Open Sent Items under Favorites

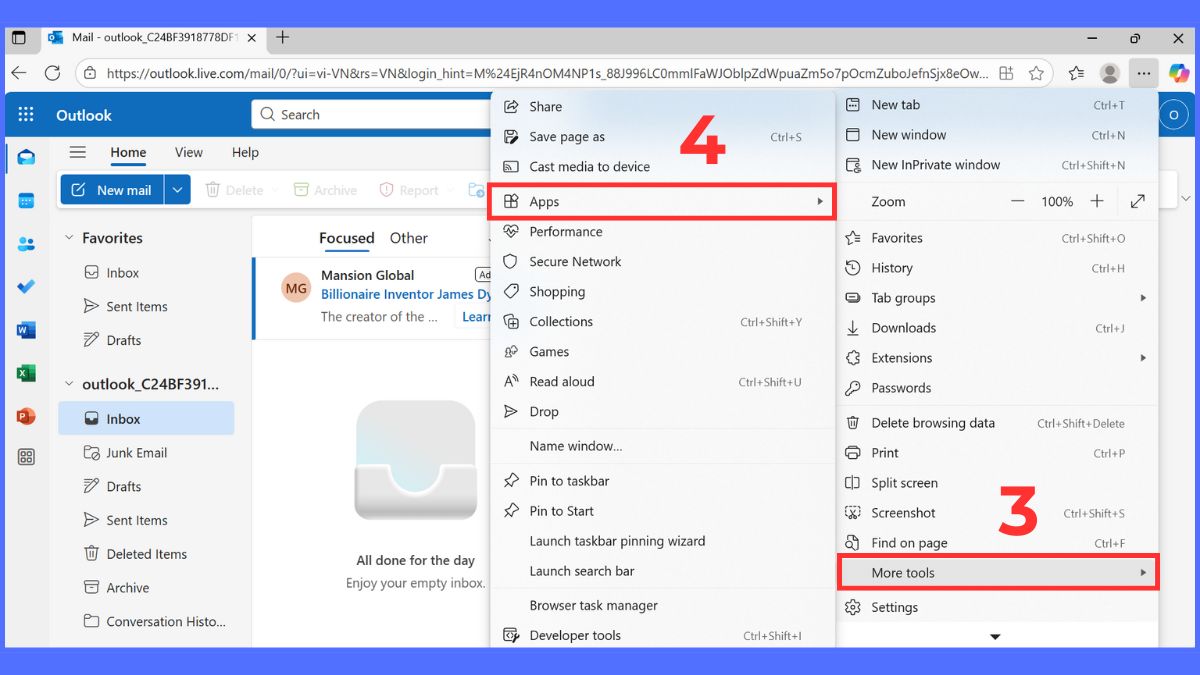tap(146, 307)
